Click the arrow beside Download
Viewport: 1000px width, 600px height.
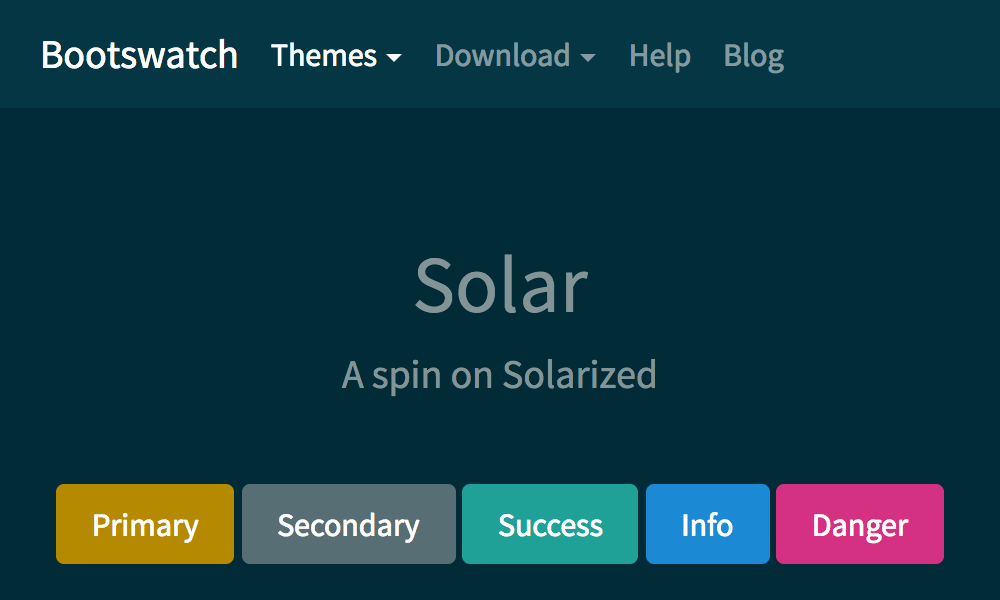tap(589, 58)
